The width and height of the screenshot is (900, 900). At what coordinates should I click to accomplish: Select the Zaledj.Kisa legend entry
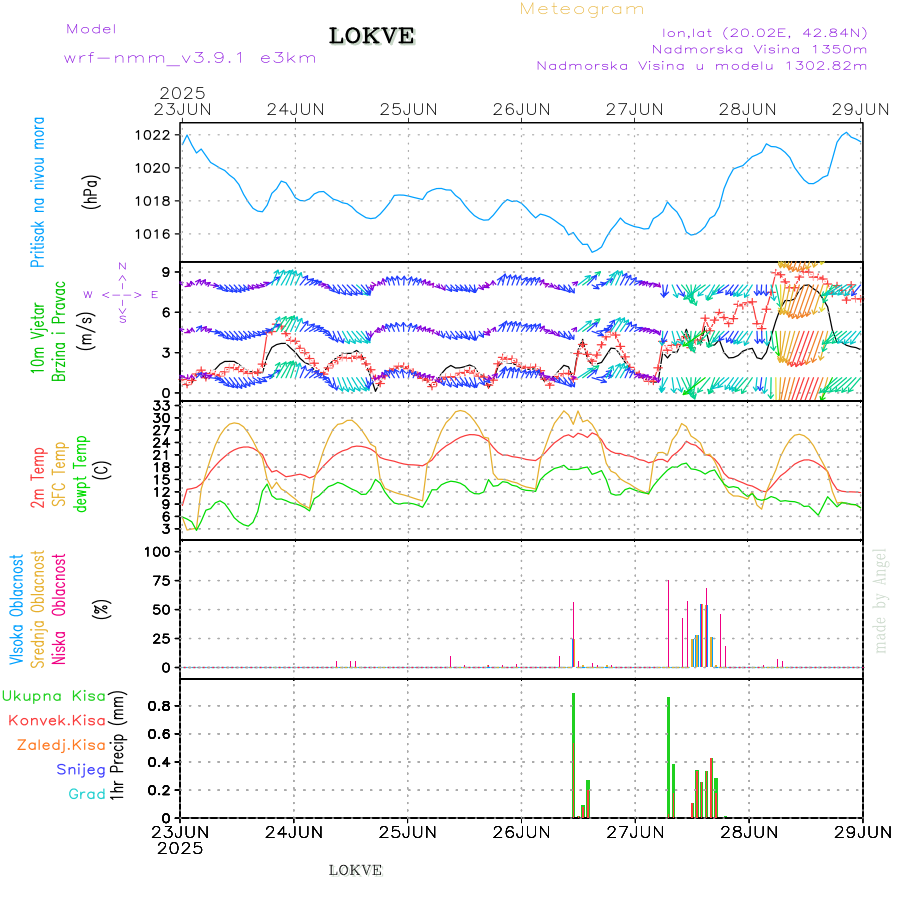click(x=61, y=744)
